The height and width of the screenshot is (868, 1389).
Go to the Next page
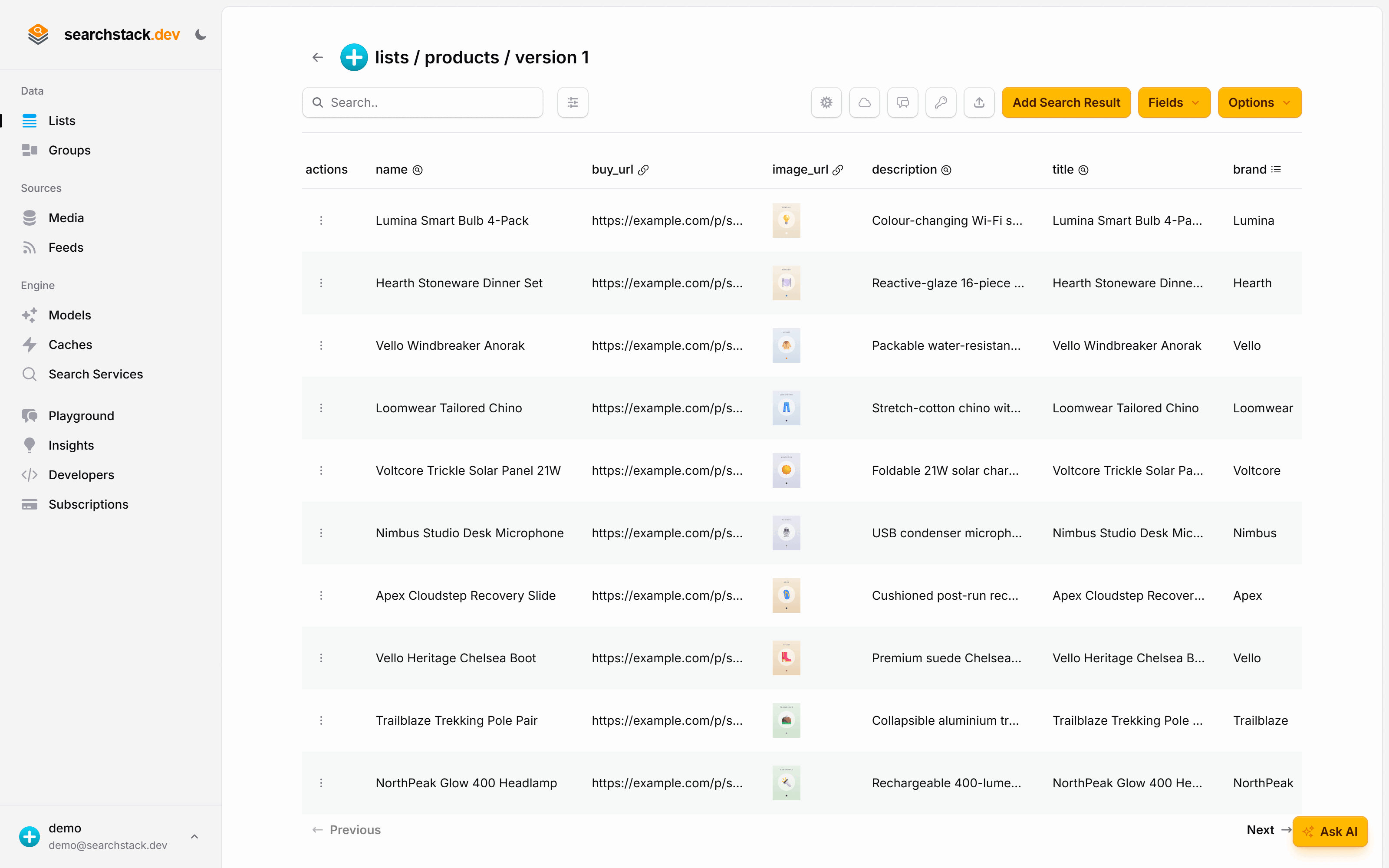(1268, 830)
